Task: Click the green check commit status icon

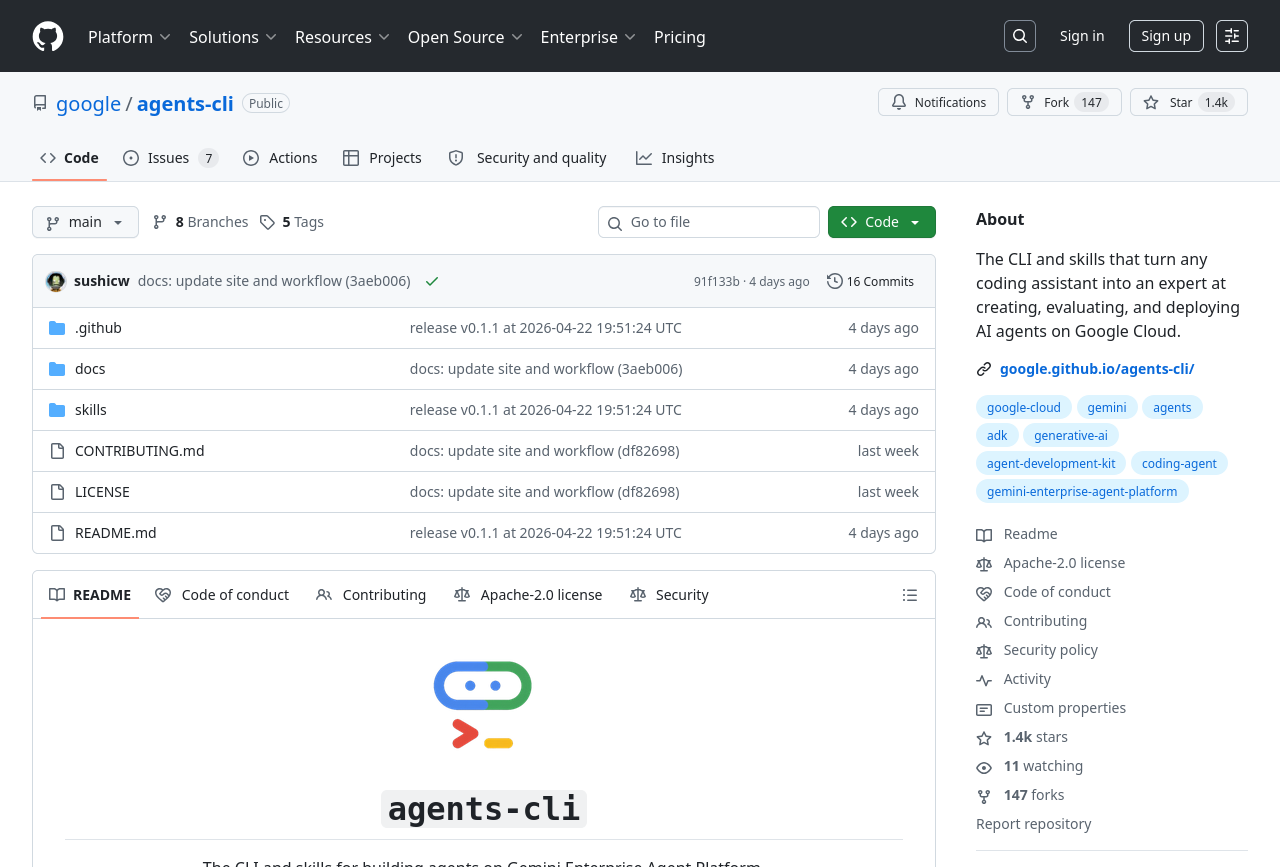Action: pyautogui.click(x=432, y=282)
